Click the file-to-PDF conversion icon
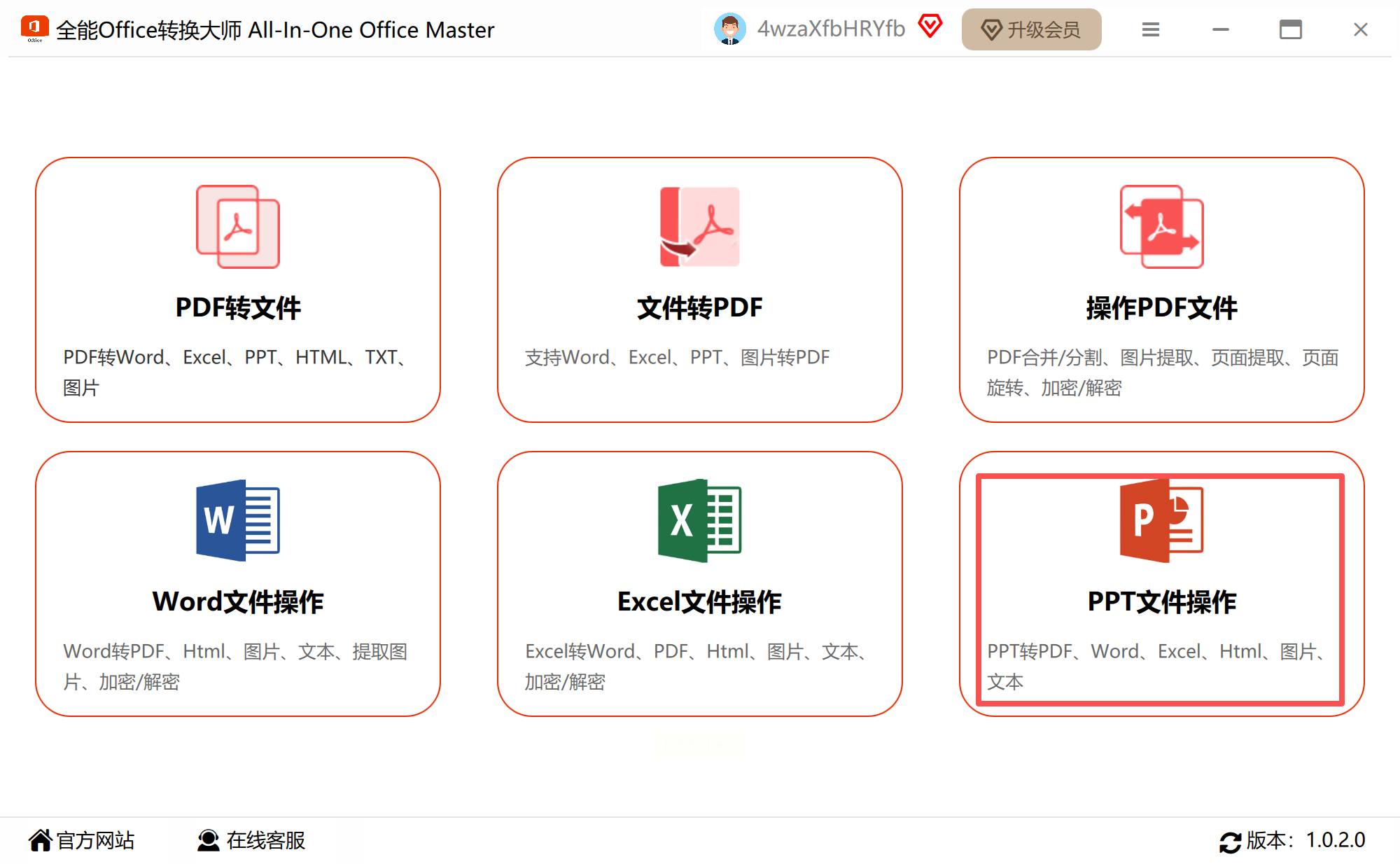1400x864 pixels. [x=699, y=227]
